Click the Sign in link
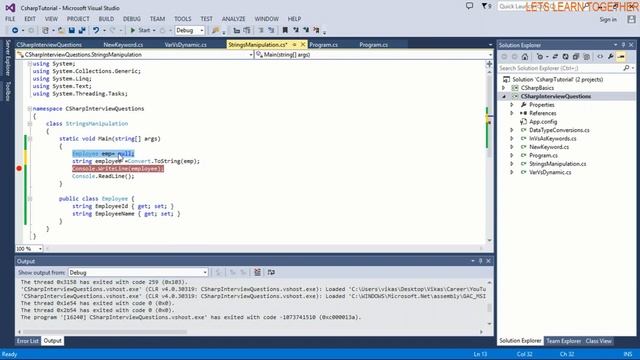The height and width of the screenshot is (360, 640). coord(608,20)
